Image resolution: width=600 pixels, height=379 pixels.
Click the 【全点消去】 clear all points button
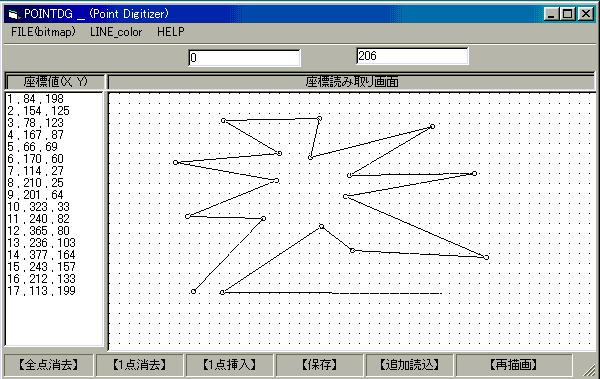tap(49, 365)
